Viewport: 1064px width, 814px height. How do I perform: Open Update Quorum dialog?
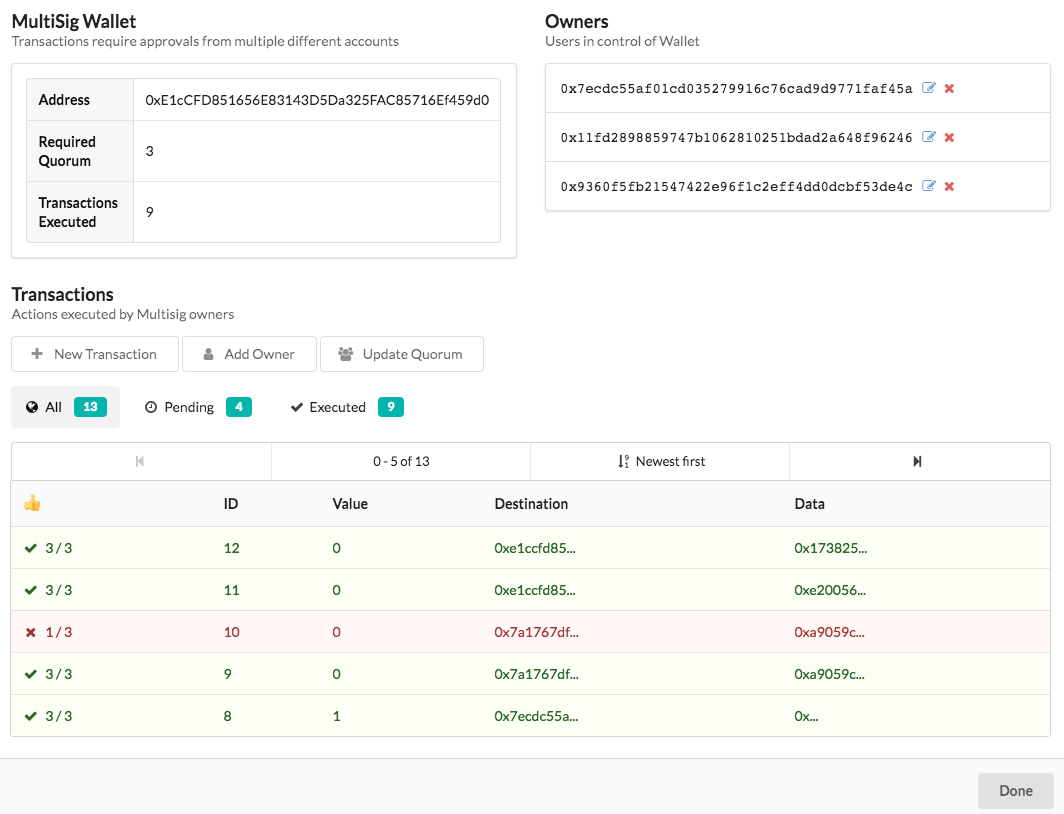tap(401, 354)
